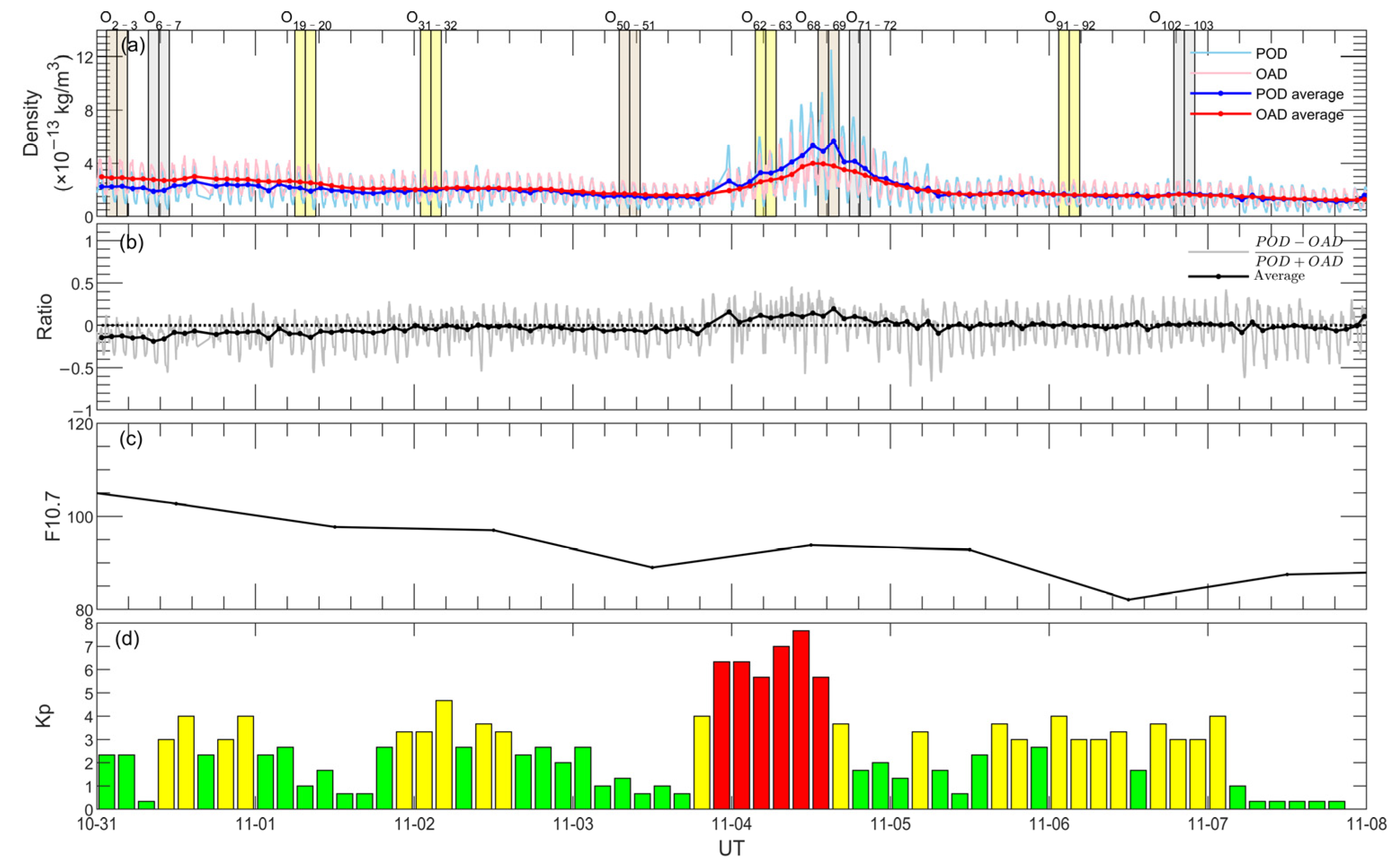Screen dimensions: 1400x867
Task: Click the POD-OAD ratio formula legend
Action: [x=1299, y=251]
